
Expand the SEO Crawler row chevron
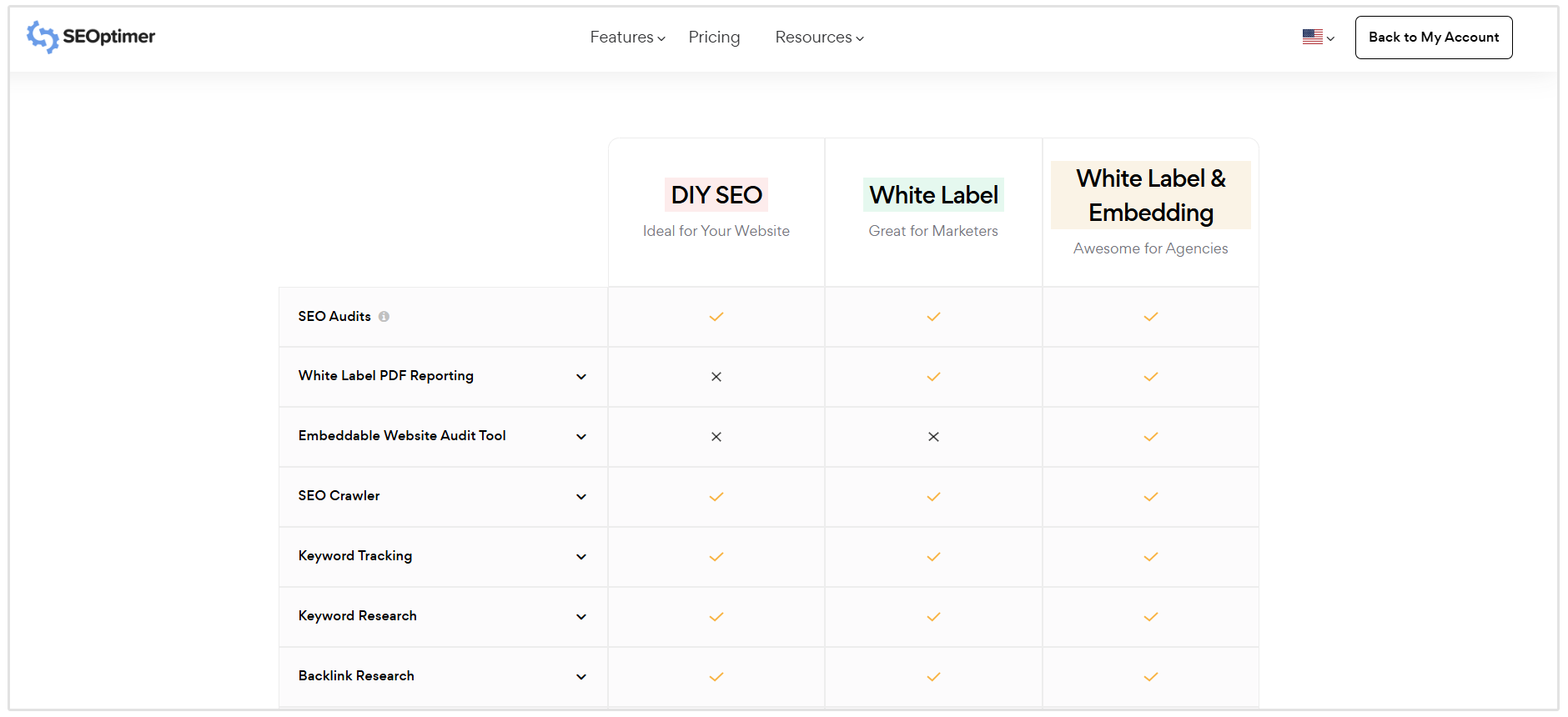(581, 497)
